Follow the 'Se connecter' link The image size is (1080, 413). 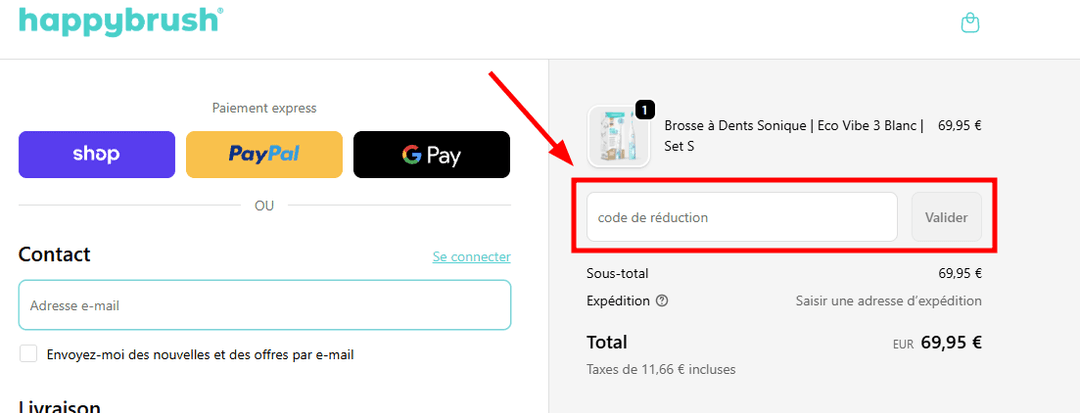point(471,257)
